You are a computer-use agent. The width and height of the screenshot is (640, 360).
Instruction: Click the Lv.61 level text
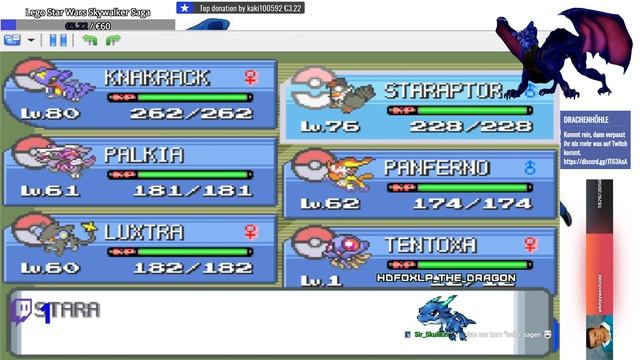point(50,191)
